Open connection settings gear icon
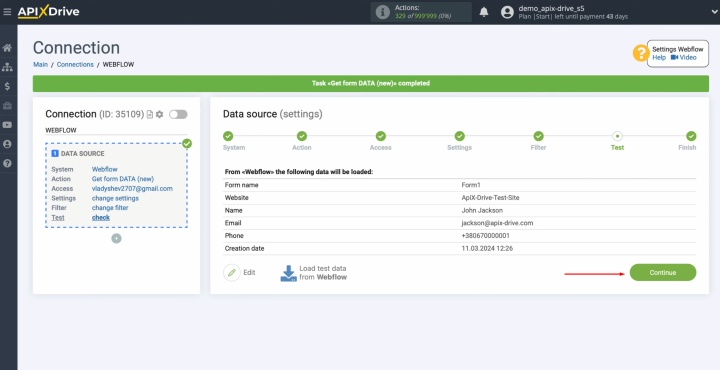The height and width of the screenshot is (370, 720). pyautogui.click(x=159, y=114)
